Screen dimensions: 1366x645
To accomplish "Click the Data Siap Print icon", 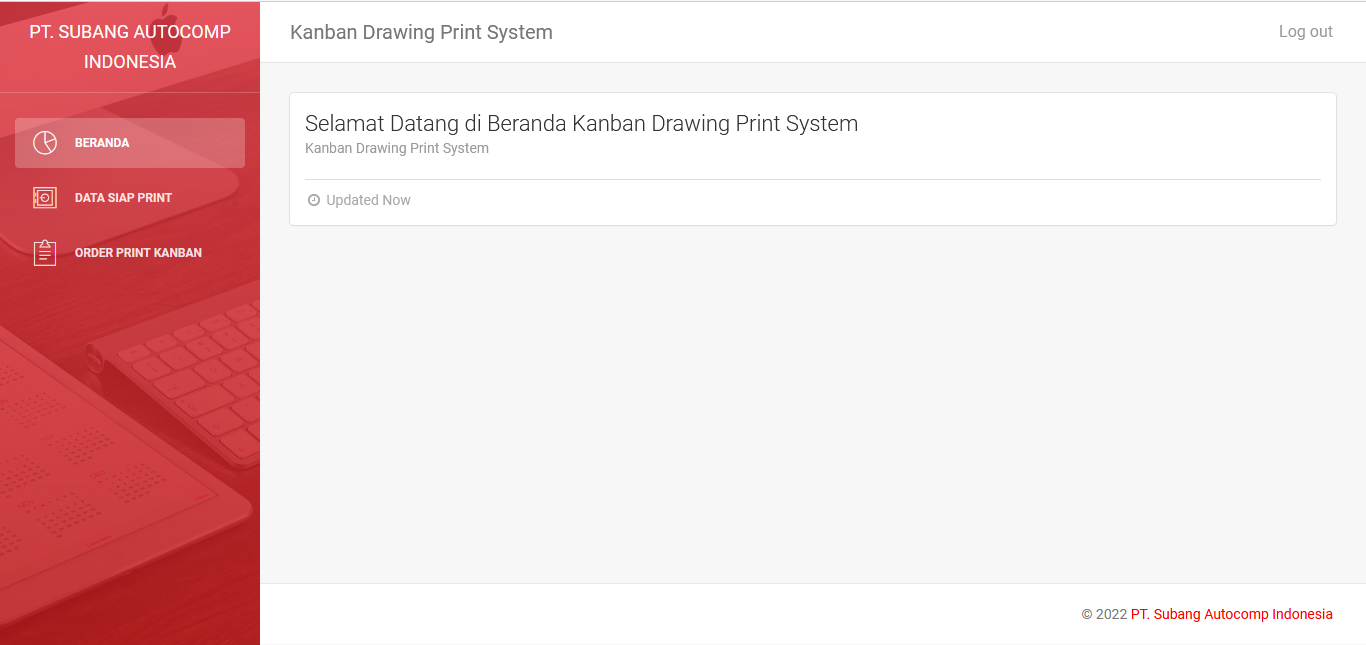I will [45, 198].
